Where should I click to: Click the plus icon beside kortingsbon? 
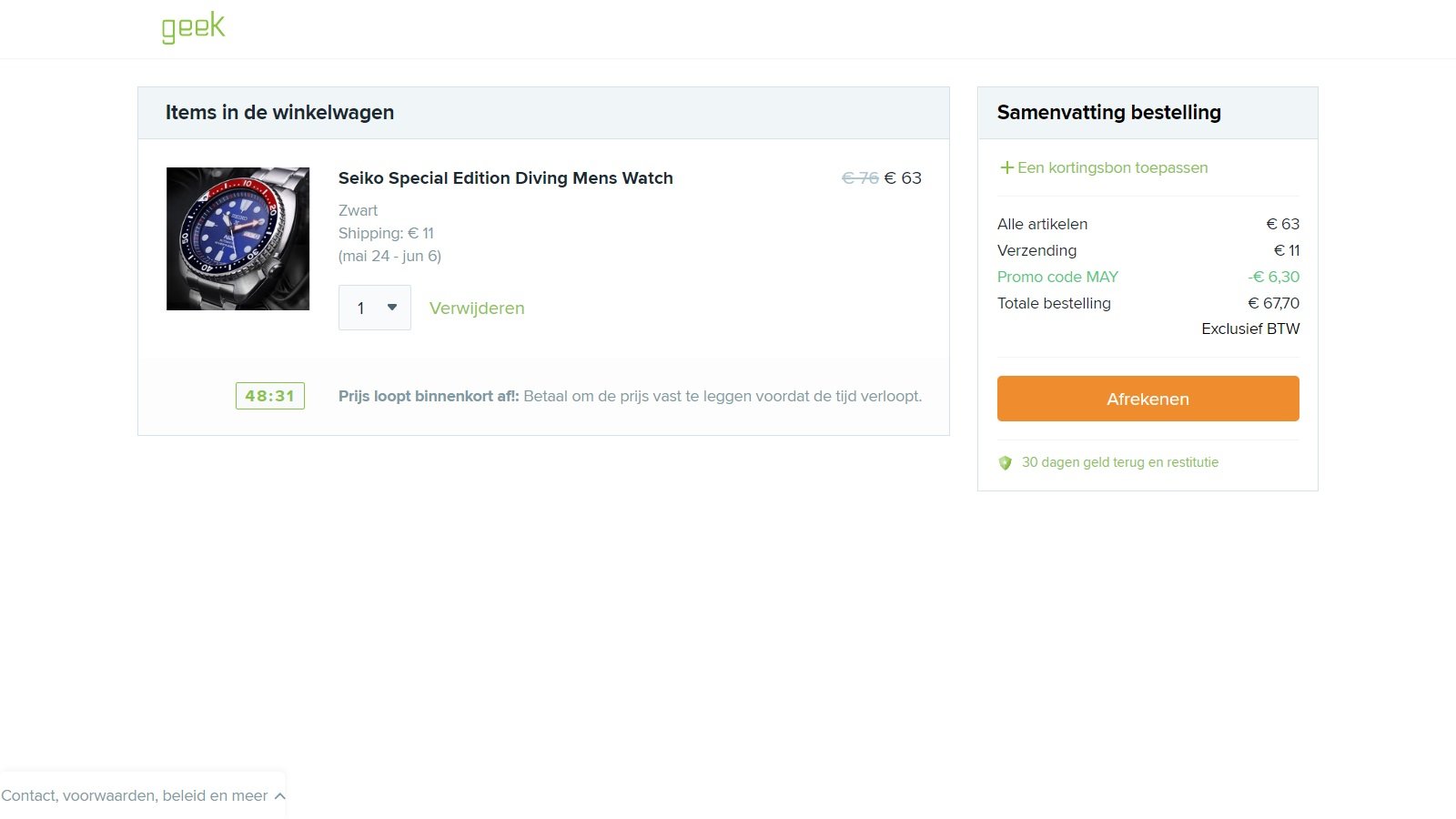point(1006,167)
